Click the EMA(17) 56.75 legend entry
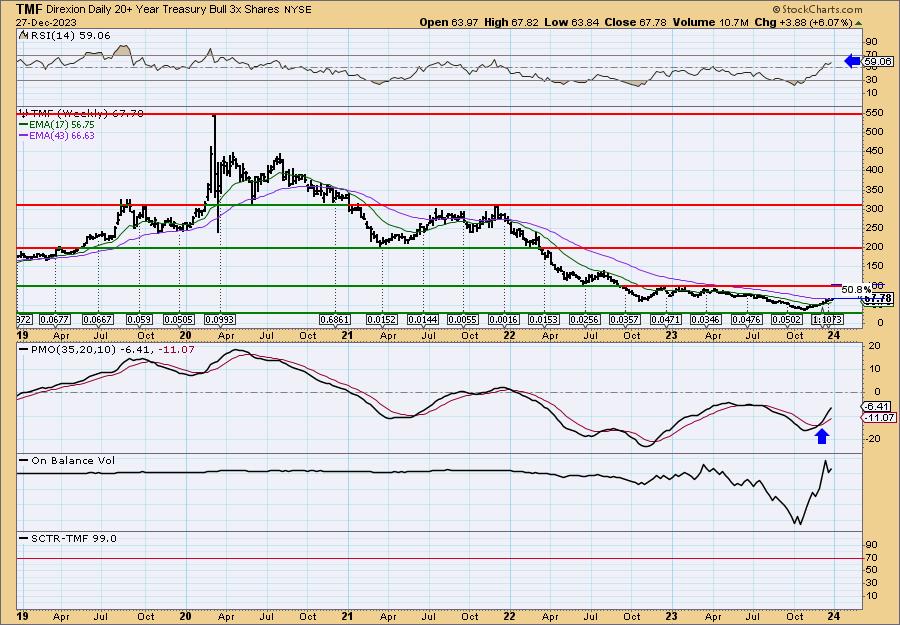Image resolution: width=900 pixels, height=625 pixels. (63, 125)
